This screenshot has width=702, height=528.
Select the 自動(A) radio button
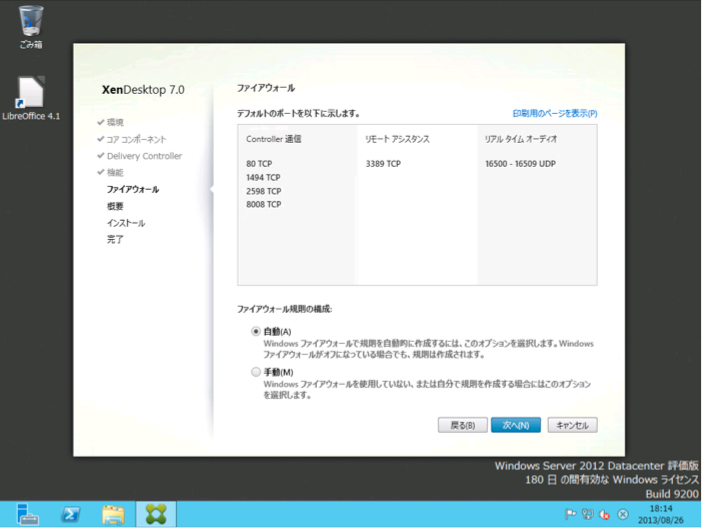(x=256, y=331)
